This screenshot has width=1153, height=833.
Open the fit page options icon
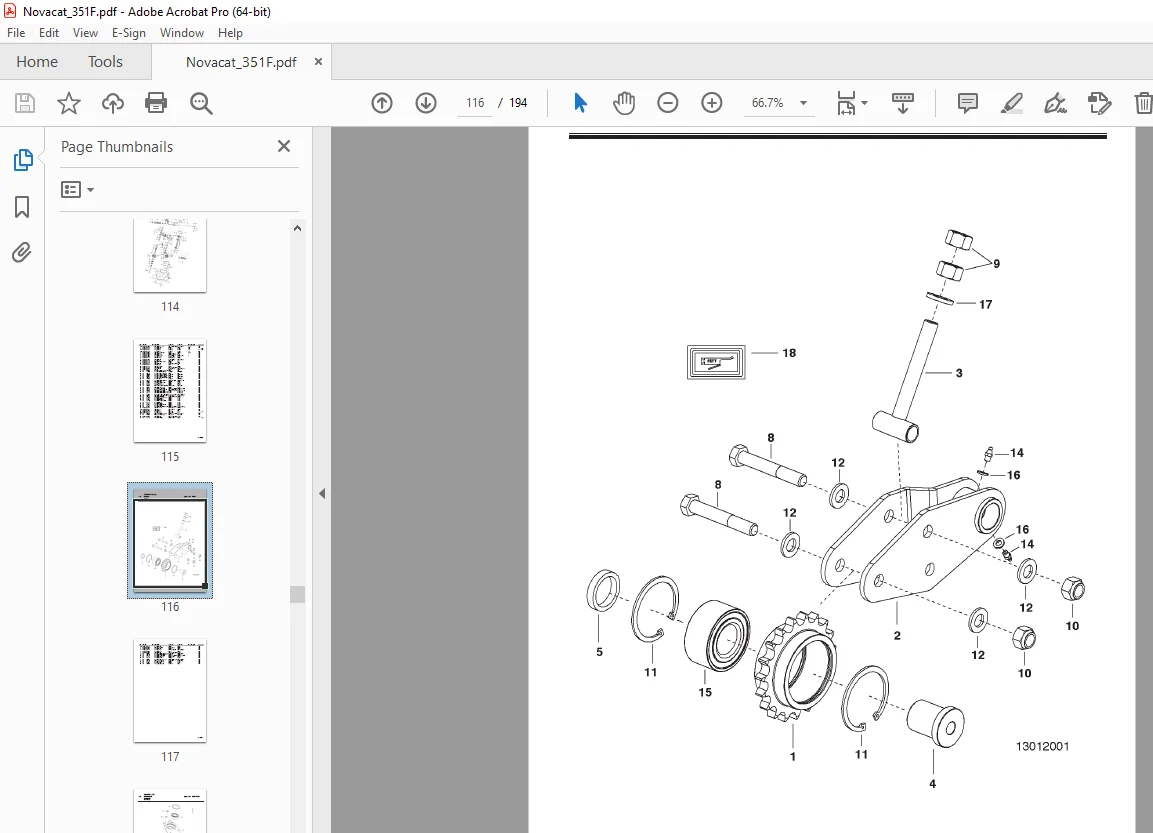[846, 103]
